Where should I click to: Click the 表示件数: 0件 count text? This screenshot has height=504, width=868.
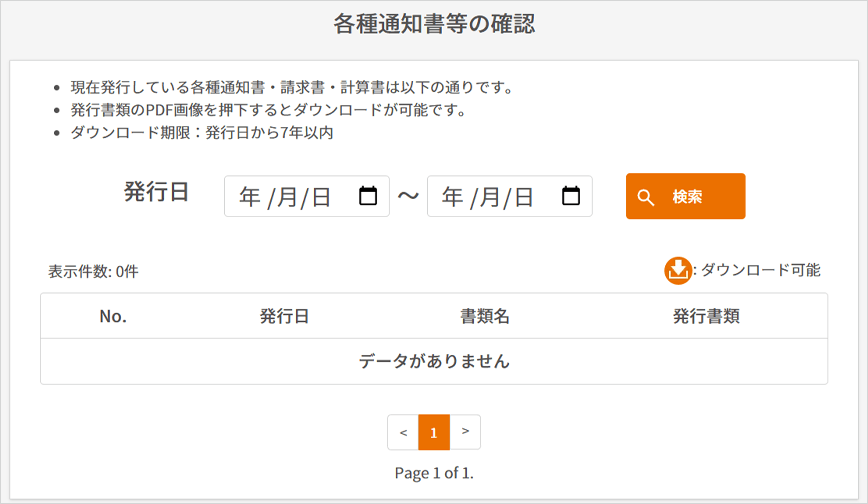click(x=93, y=271)
